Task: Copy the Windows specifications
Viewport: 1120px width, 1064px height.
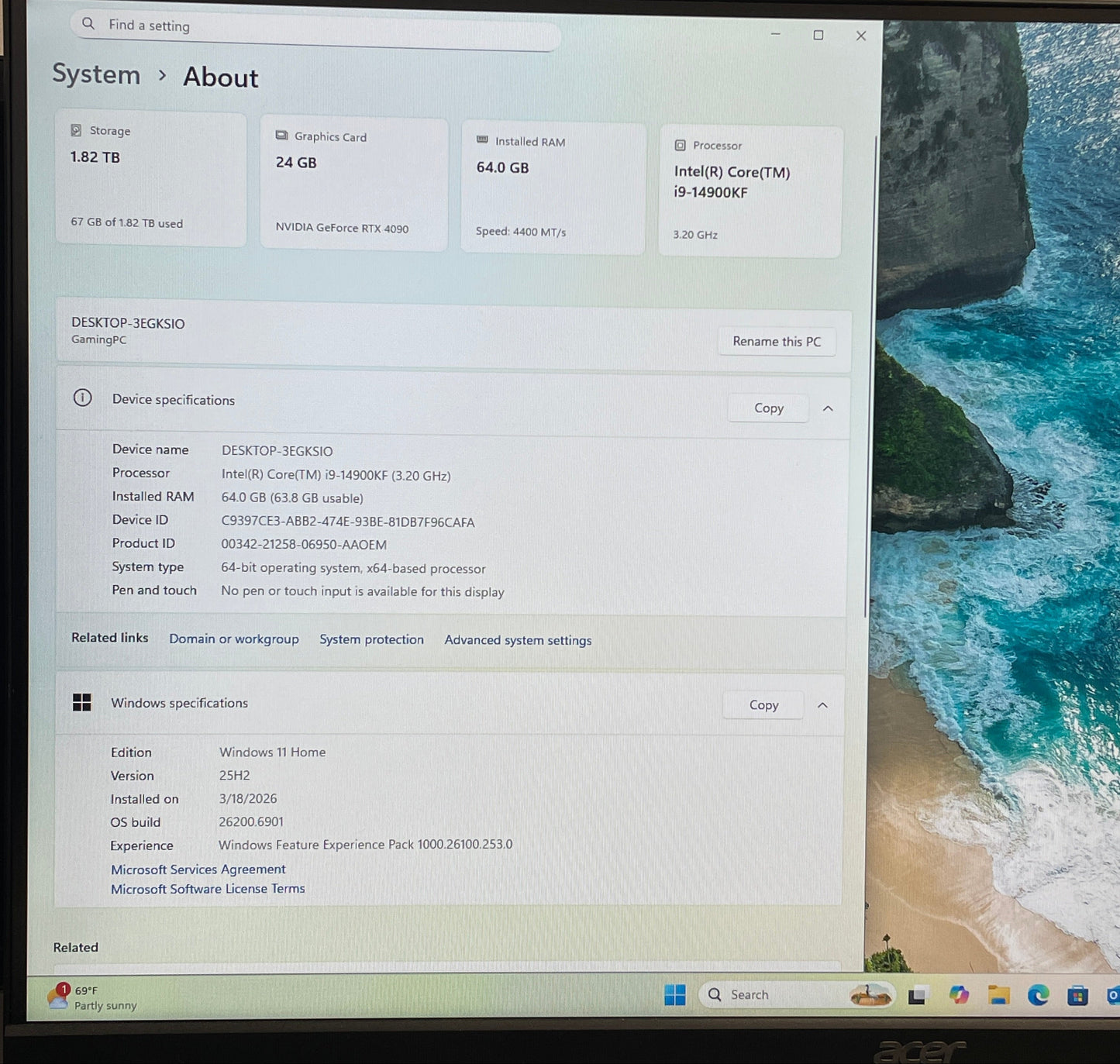Action: tap(763, 705)
